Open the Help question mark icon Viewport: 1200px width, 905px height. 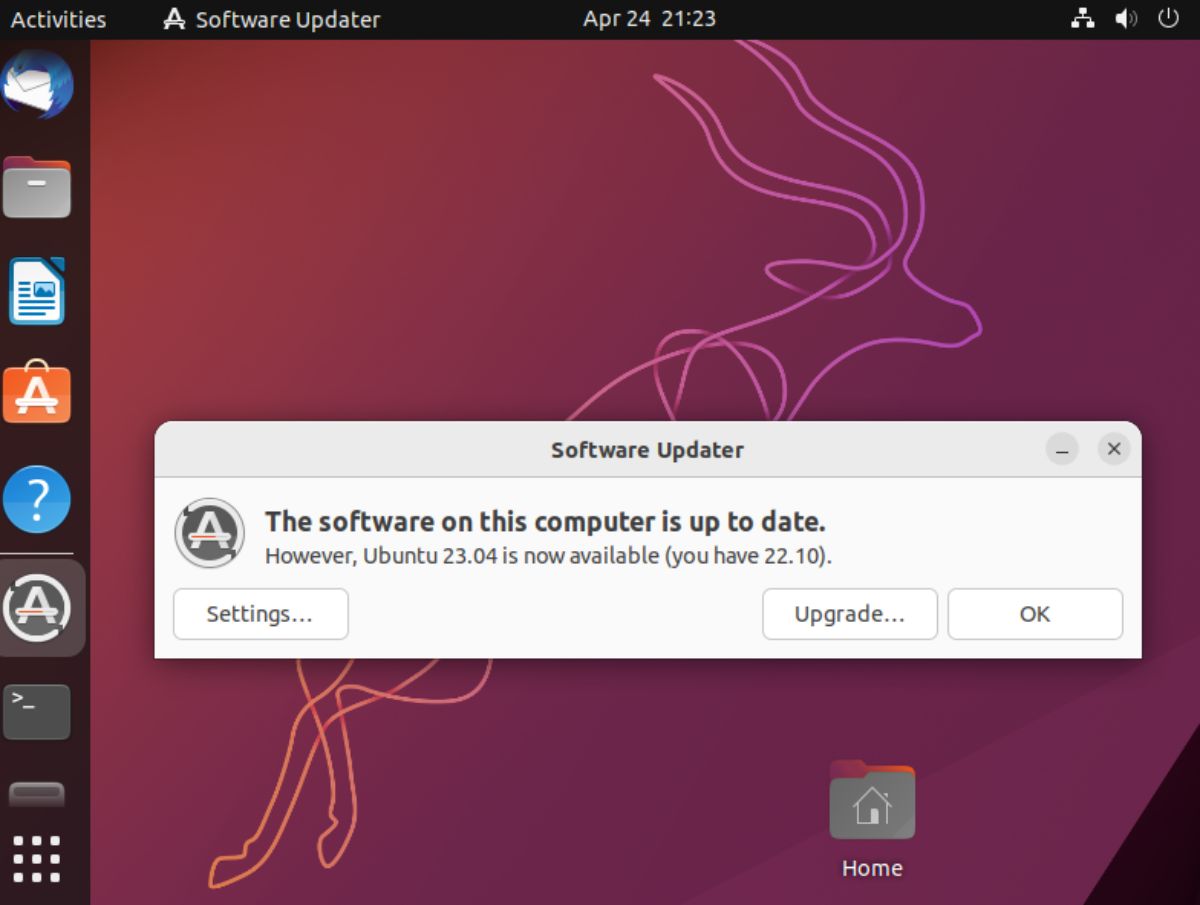point(37,499)
